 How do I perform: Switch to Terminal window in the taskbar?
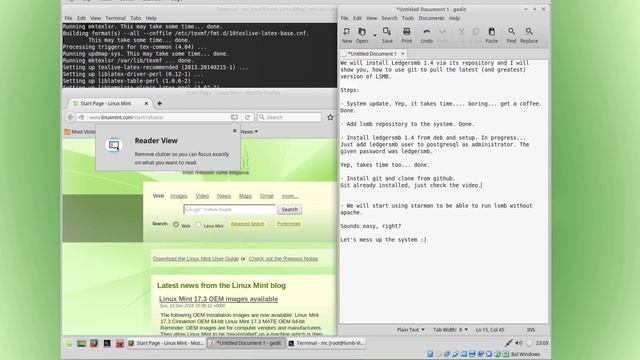pyautogui.click(x=326, y=343)
